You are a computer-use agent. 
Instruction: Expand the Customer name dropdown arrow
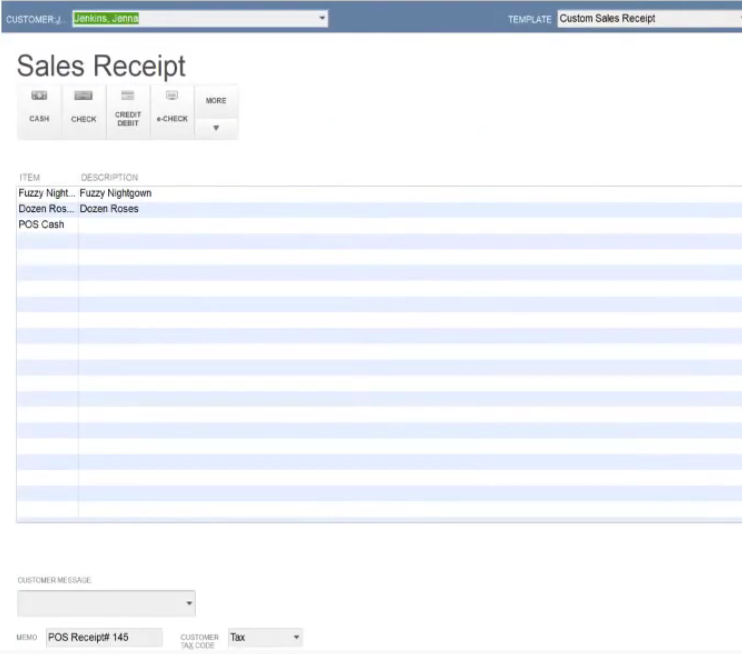[x=322, y=18]
